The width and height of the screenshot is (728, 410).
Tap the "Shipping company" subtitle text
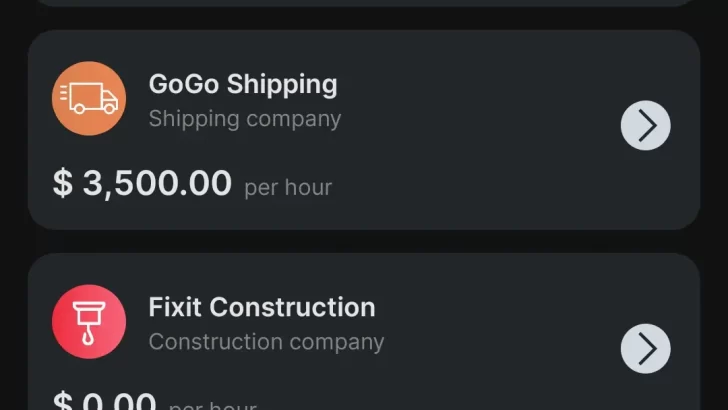pos(245,119)
